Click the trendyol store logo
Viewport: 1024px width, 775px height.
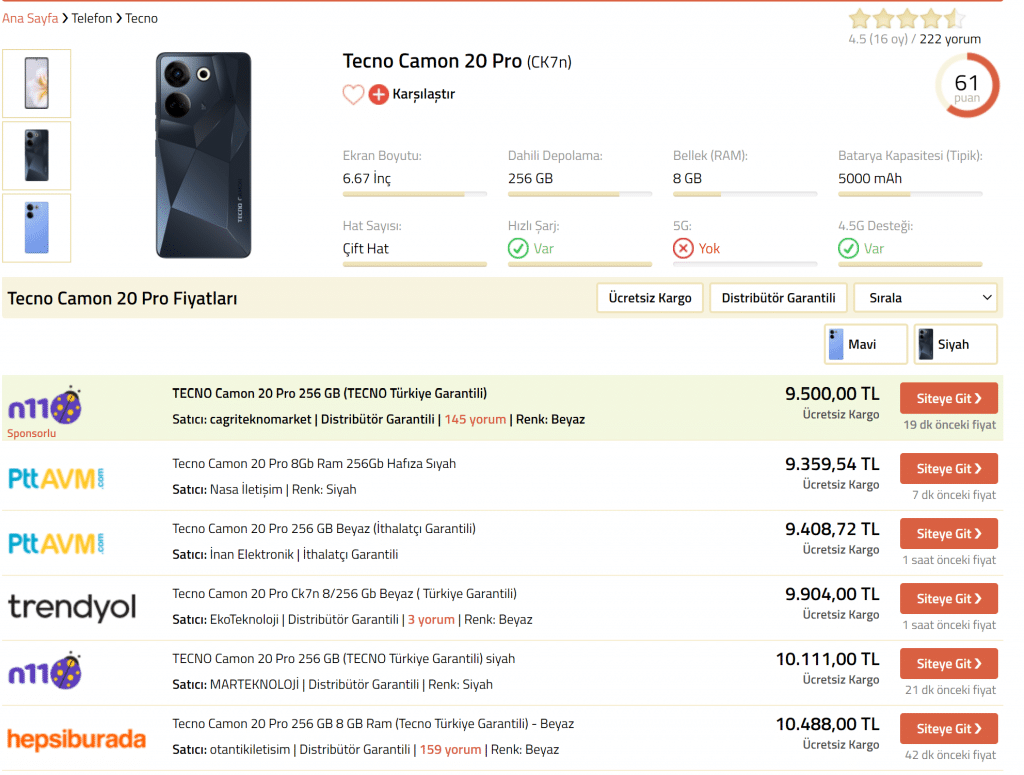click(x=72, y=607)
